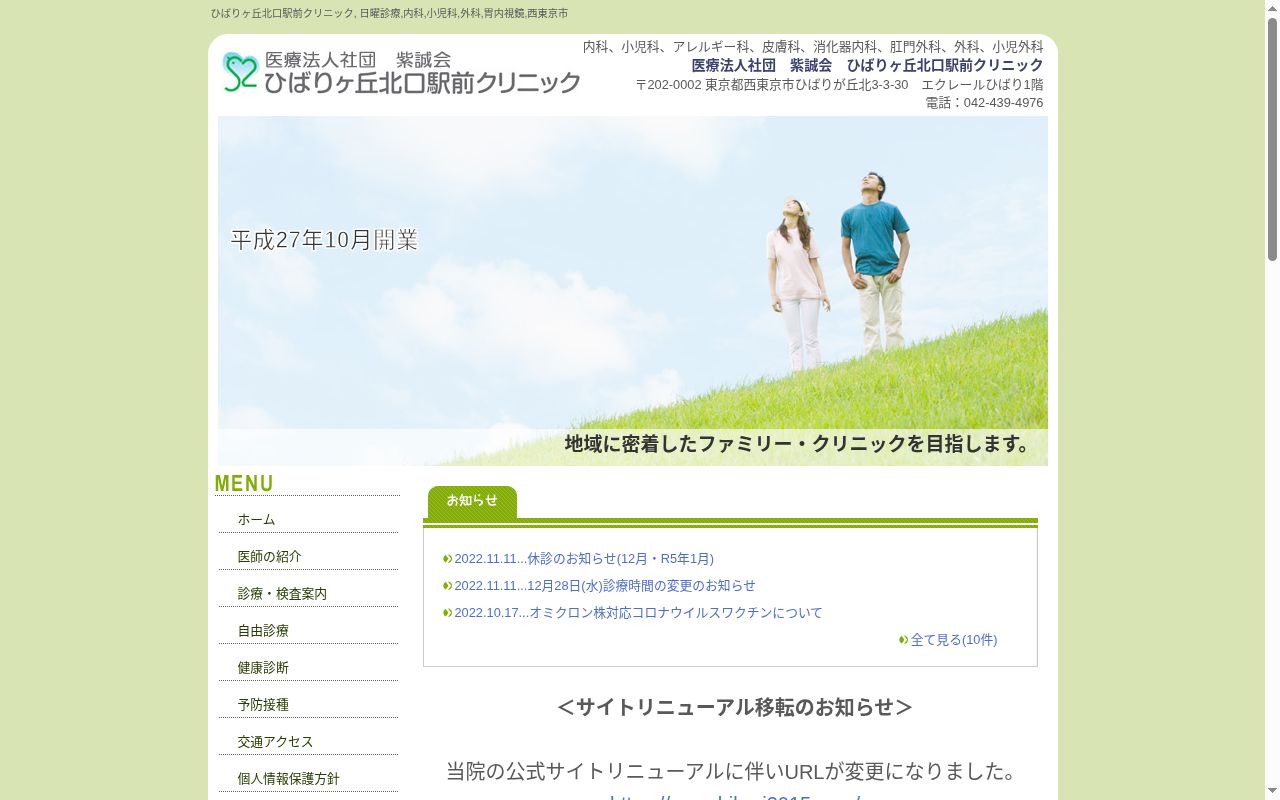Open the 個人情報保護方針 menu item
Viewport: 1280px width, 800px height.
pos(308,778)
